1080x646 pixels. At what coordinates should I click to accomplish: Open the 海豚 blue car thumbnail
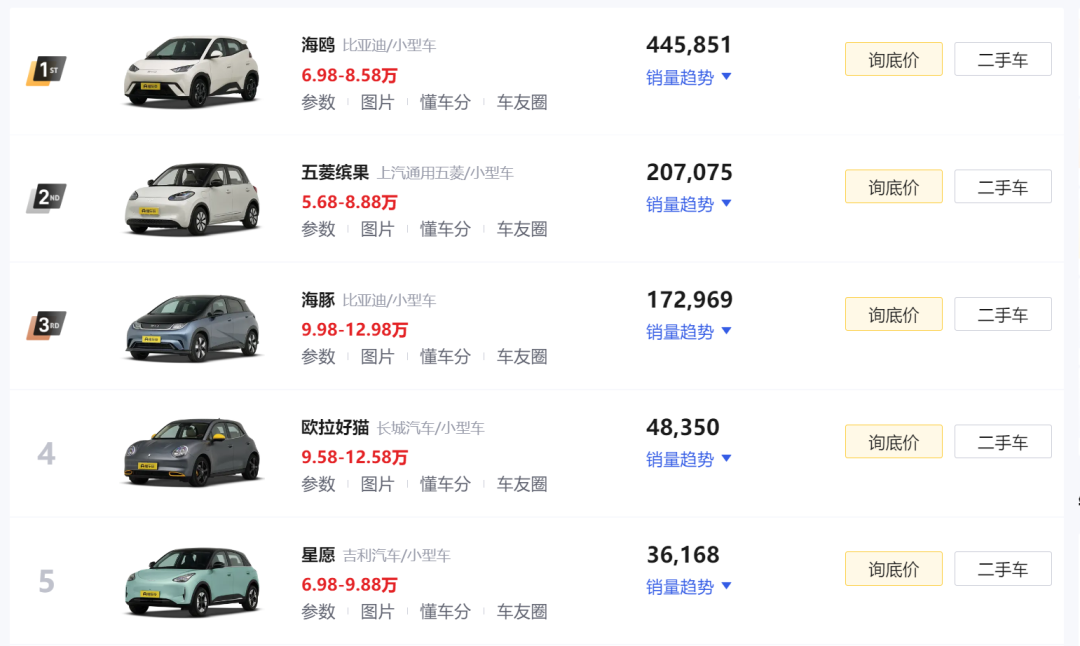[192, 327]
